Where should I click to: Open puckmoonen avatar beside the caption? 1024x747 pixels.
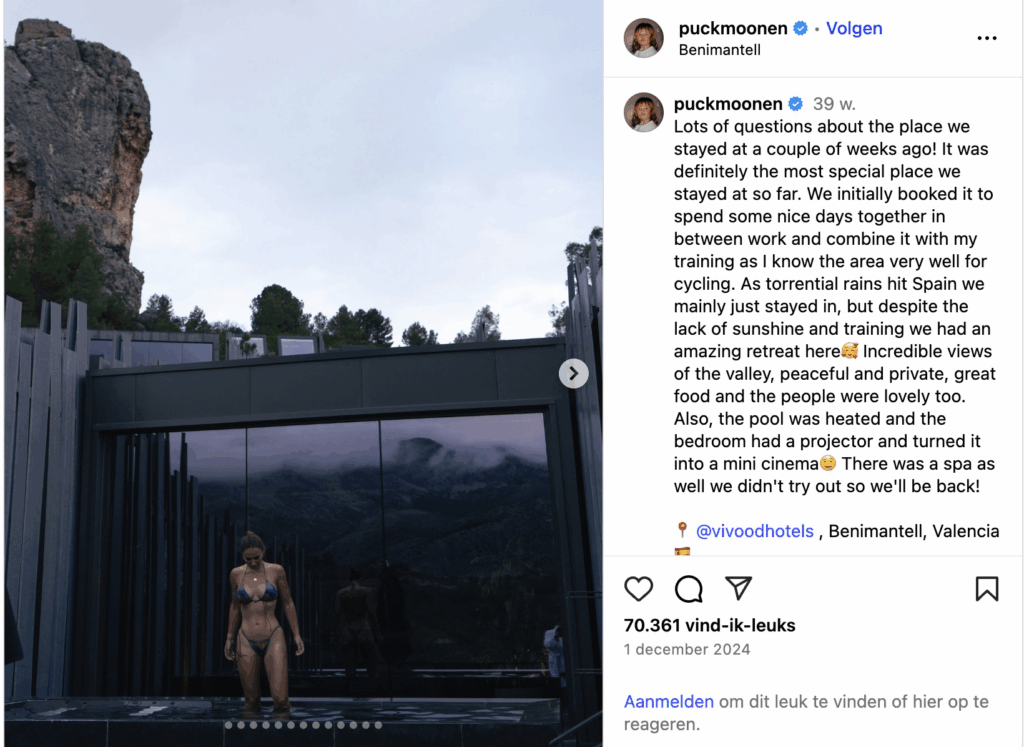pyautogui.click(x=644, y=112)
